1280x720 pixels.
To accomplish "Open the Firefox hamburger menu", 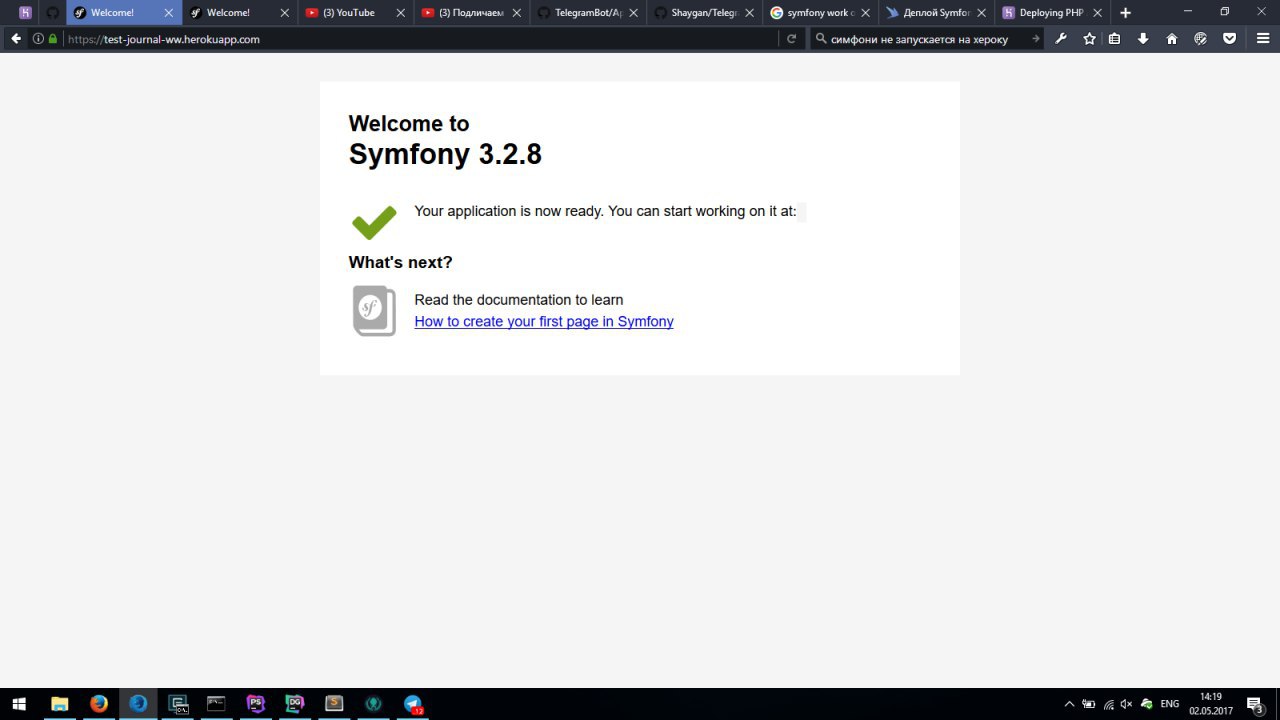I will pyautogui.click(x=1263, y=39).
